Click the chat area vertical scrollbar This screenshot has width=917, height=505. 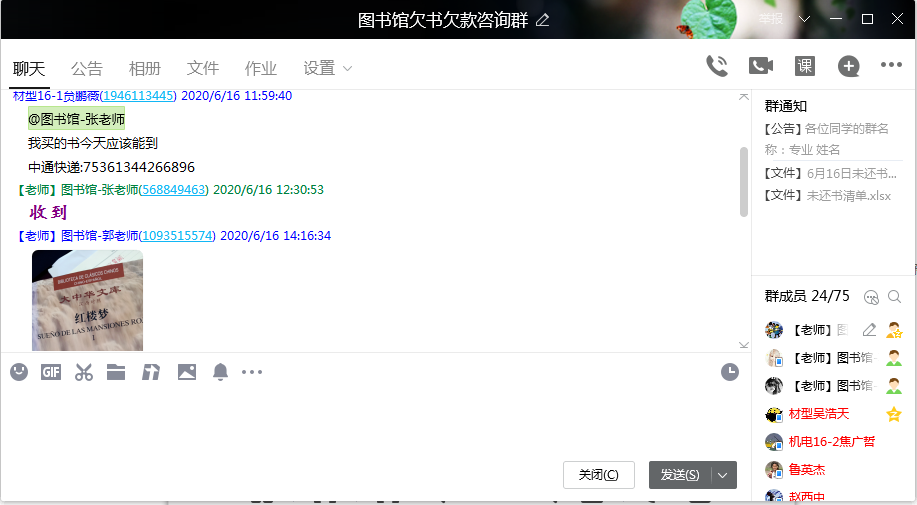[x=743, y=180]
